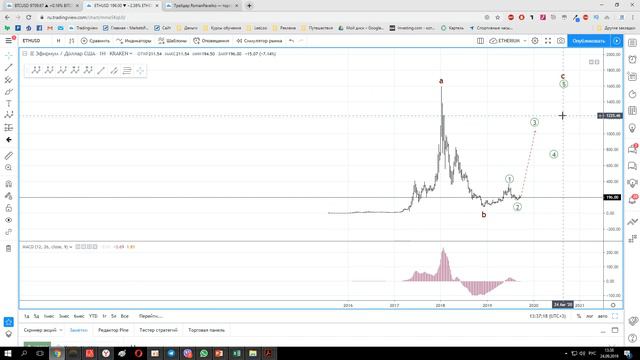
Task: Activate the zoom-in tool
Action: point(9,168)
